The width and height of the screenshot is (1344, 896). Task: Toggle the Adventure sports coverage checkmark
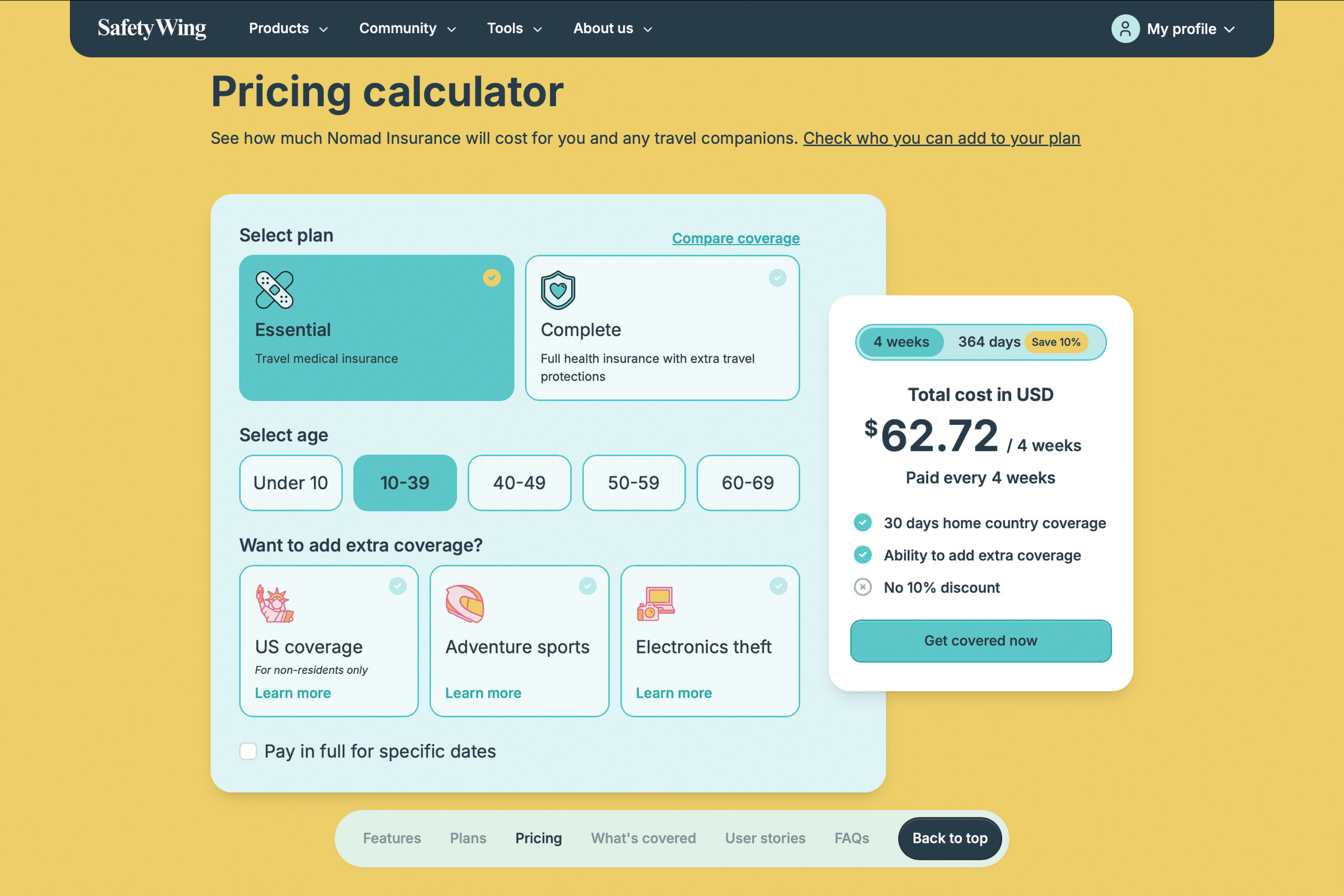click(587, 586)
